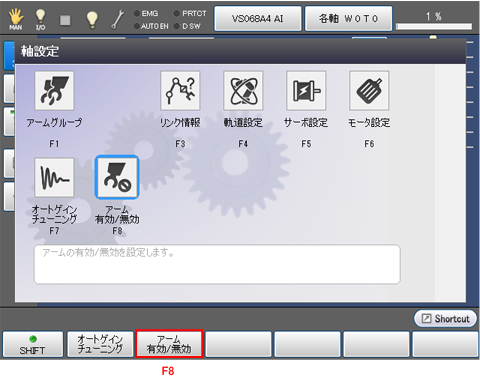480x377 pixels.
Task: Toggle the SHIFT button
Action: point(33,345)
